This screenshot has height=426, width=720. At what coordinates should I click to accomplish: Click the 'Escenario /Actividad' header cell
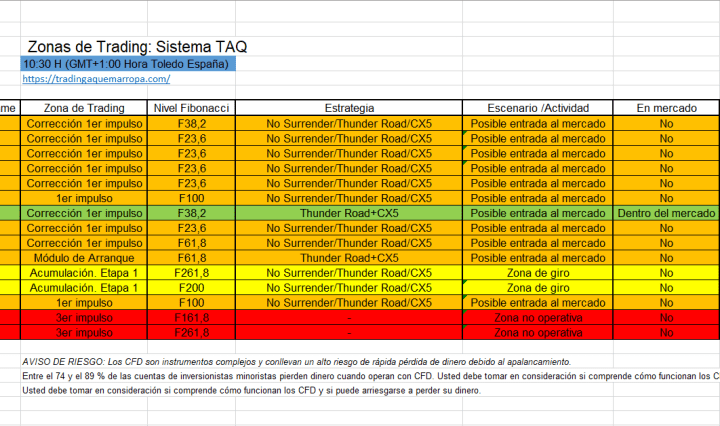pyautogui.click(x=537, y=108)
